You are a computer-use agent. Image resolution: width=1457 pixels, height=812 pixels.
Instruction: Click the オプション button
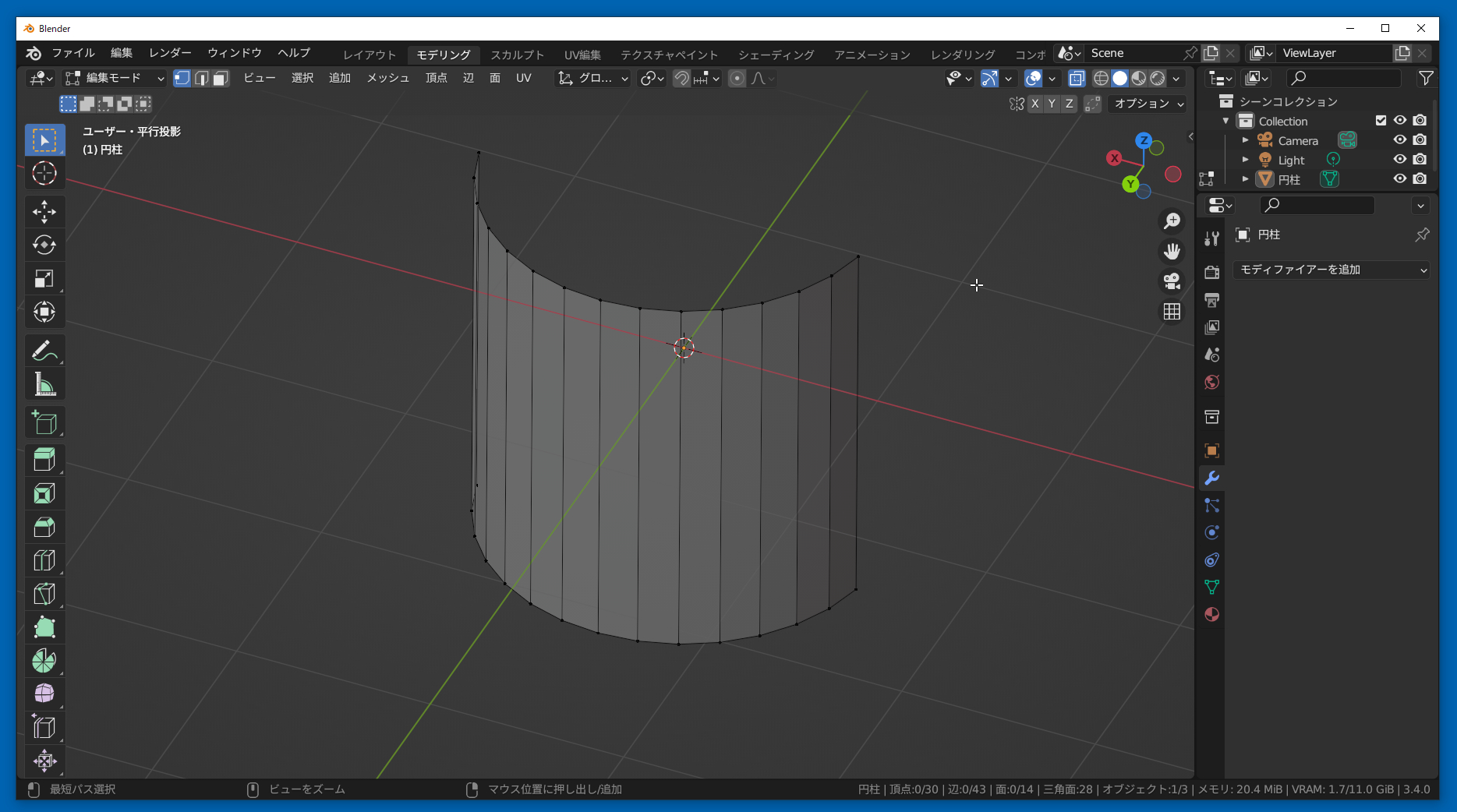point(1148,104)
